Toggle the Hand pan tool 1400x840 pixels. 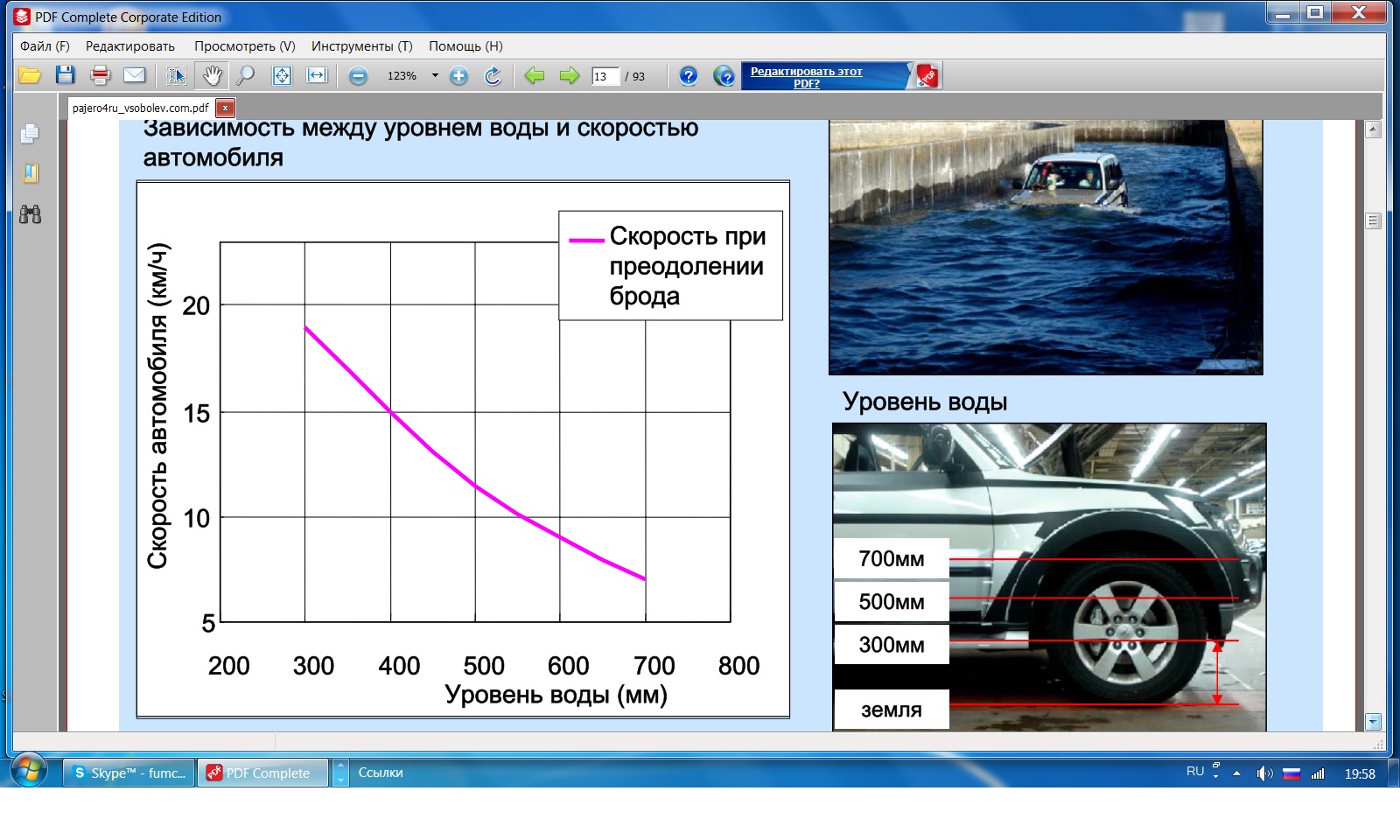[x=212, y=76]
